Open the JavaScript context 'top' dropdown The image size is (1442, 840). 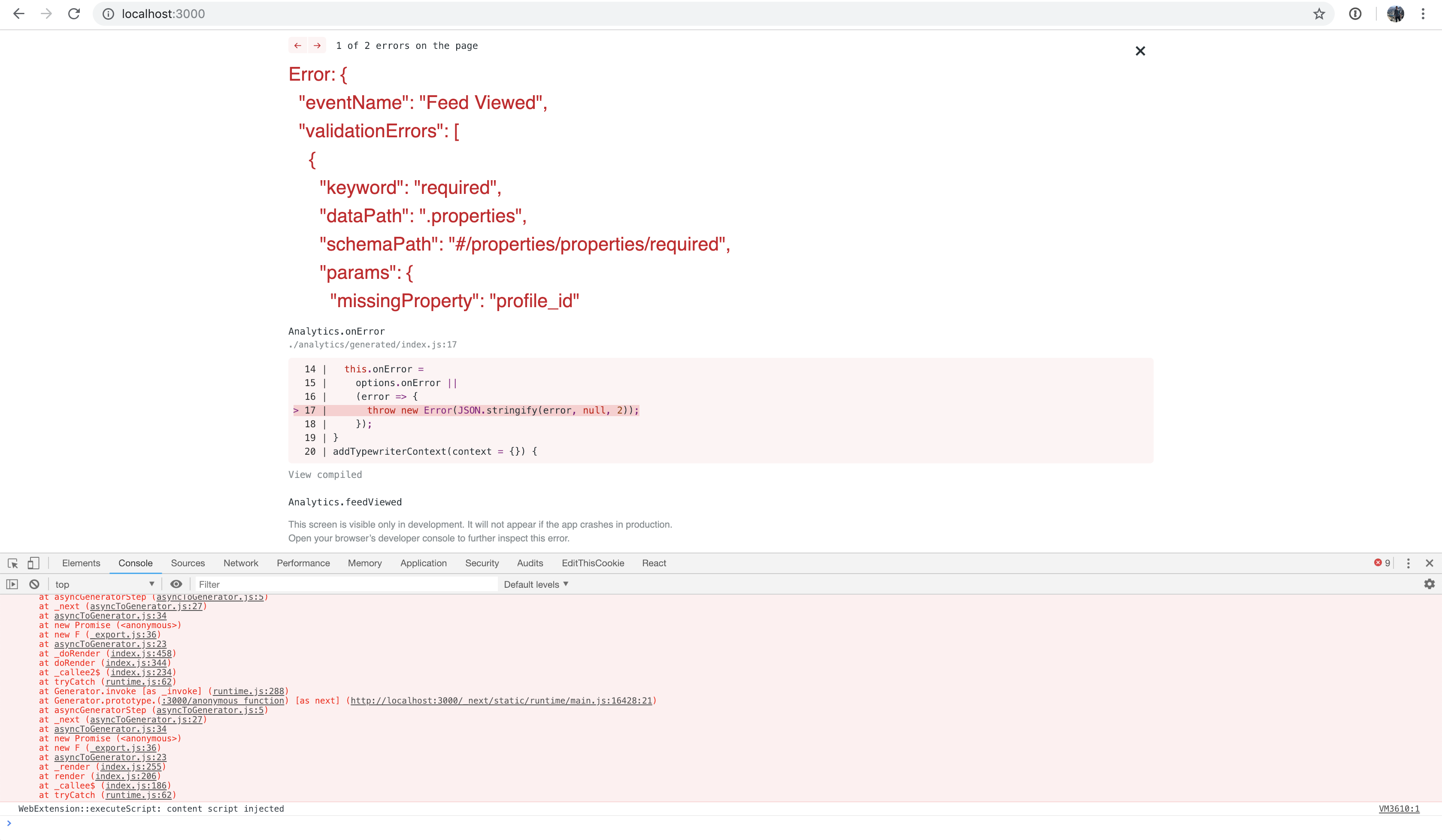tap(105, 584)
